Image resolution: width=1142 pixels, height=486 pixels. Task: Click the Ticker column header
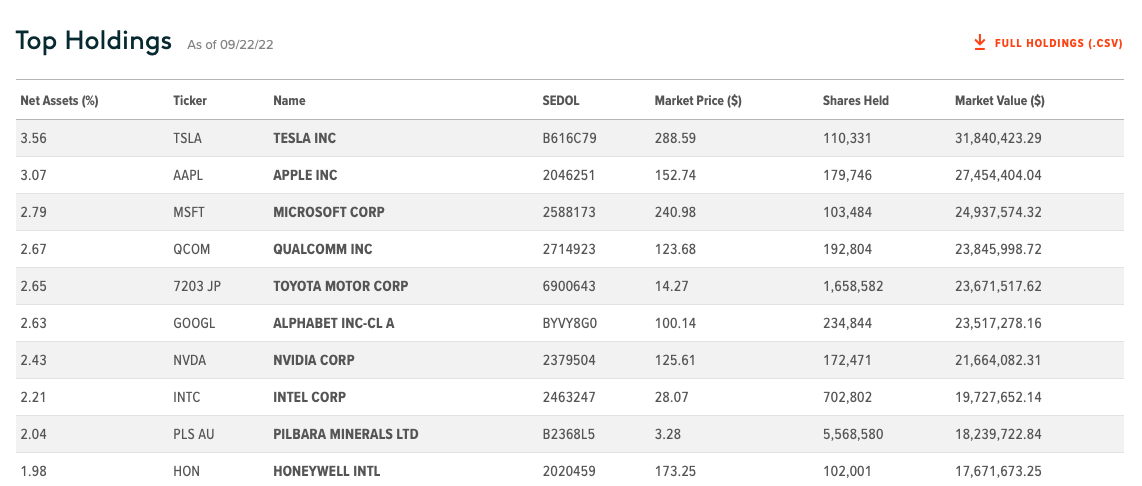pos(190,101)
